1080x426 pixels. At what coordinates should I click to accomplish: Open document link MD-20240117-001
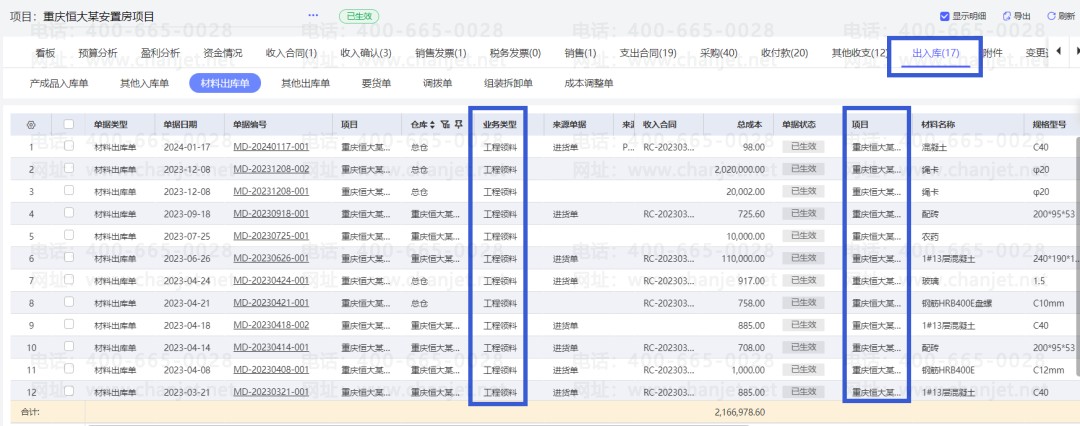271,147
